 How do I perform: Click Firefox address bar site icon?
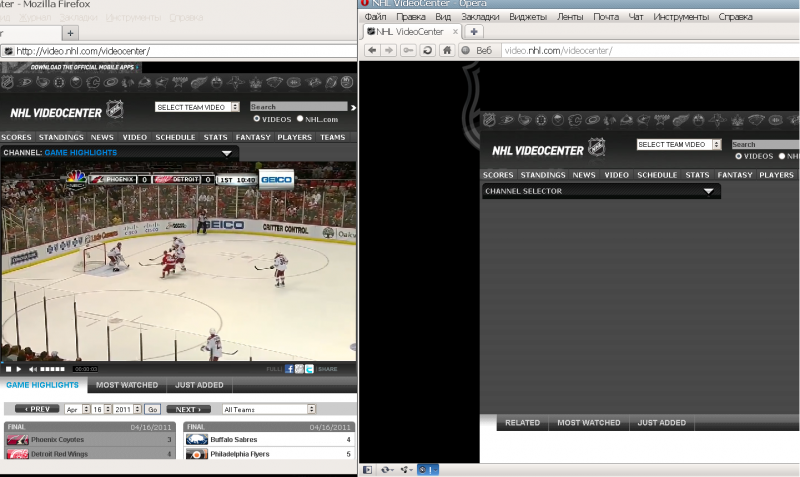(x=8, y=51)
